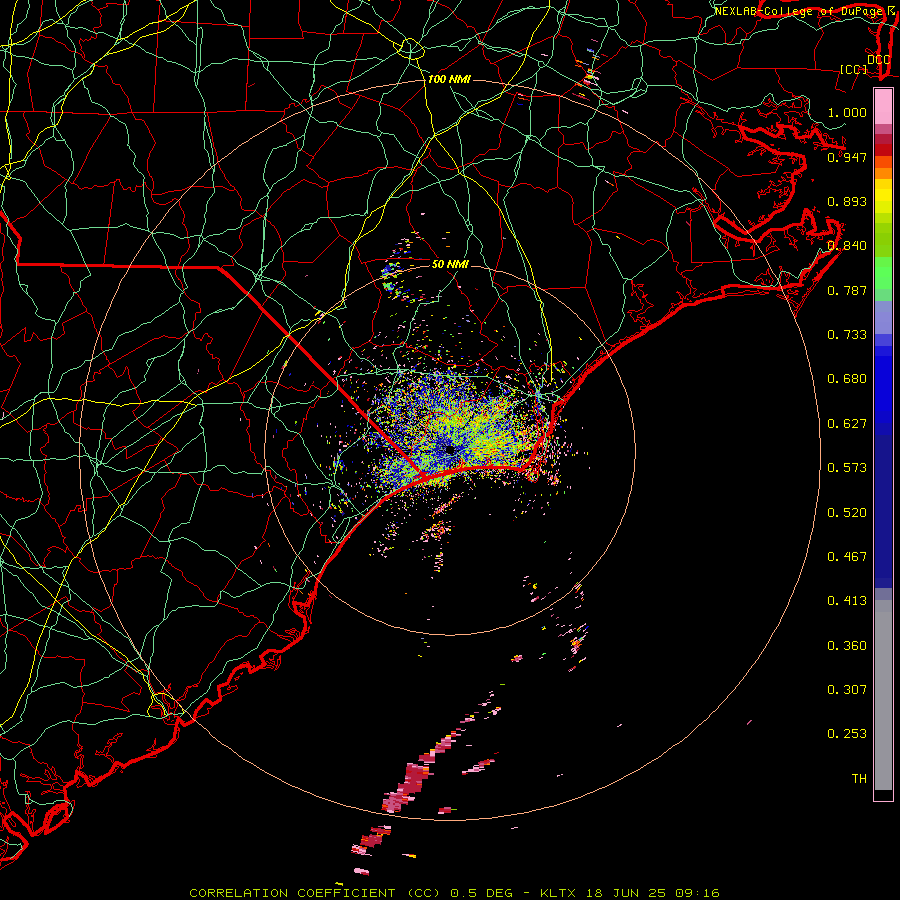Click the 18 JUN 25 date in caption

coord(626,893)
